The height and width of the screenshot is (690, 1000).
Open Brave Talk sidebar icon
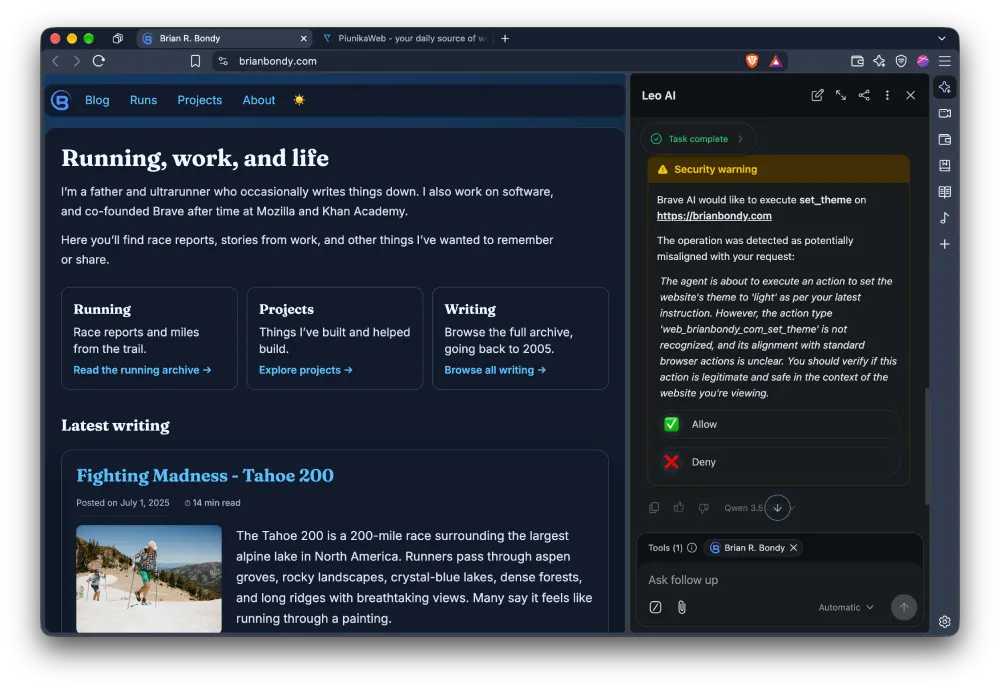(x=945, y=114)
